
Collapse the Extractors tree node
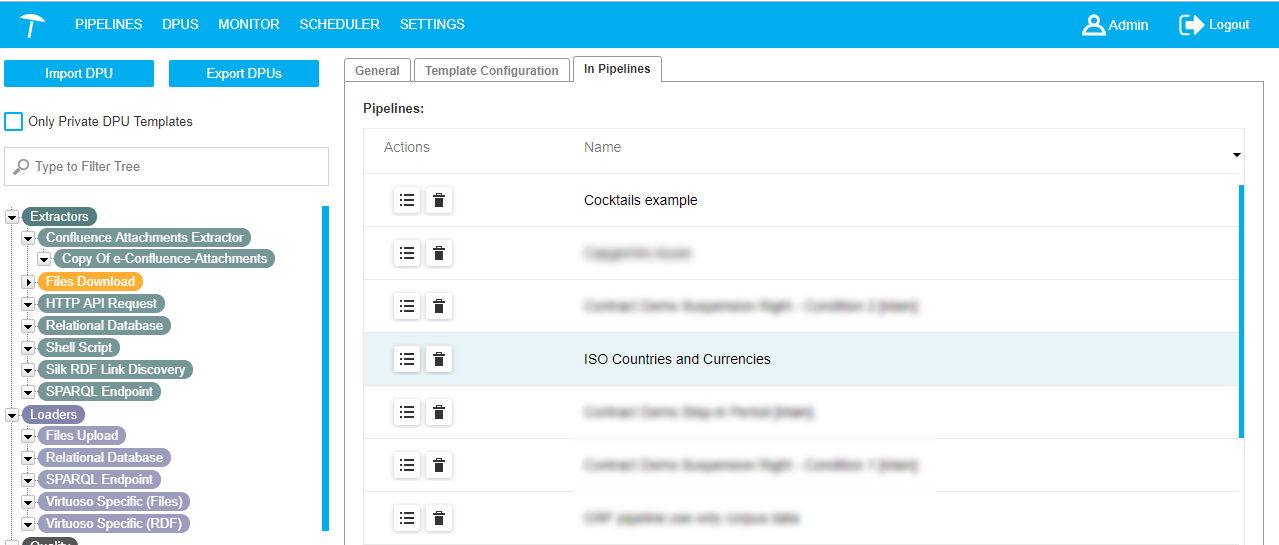[12, 217]
